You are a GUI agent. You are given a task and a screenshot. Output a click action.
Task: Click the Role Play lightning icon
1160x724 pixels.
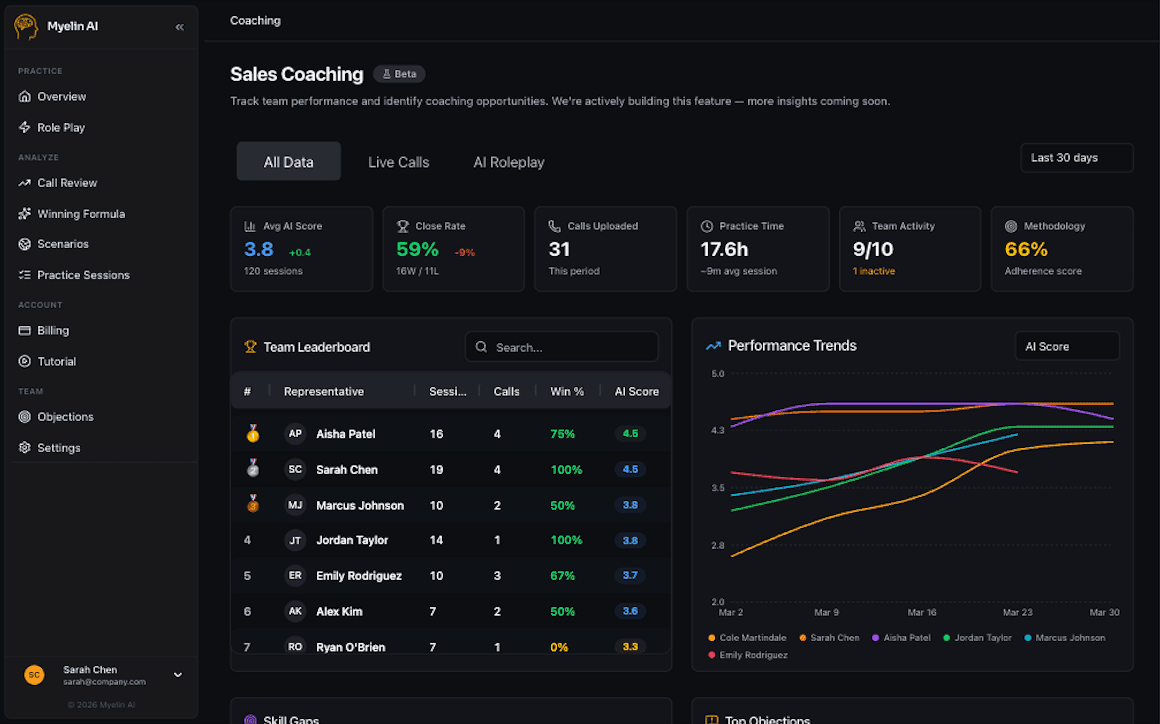coord(24,127)
